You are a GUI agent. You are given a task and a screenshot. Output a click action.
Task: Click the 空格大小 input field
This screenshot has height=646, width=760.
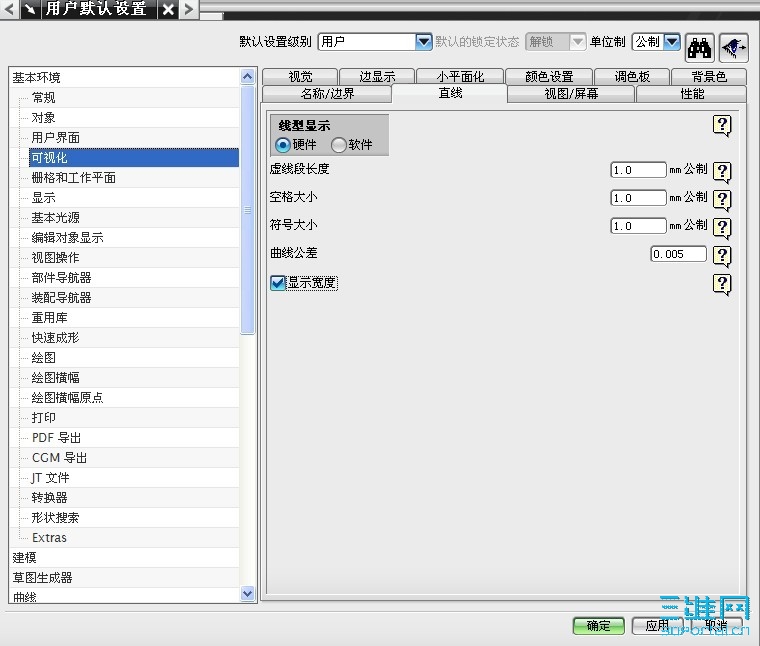[638, 198]
